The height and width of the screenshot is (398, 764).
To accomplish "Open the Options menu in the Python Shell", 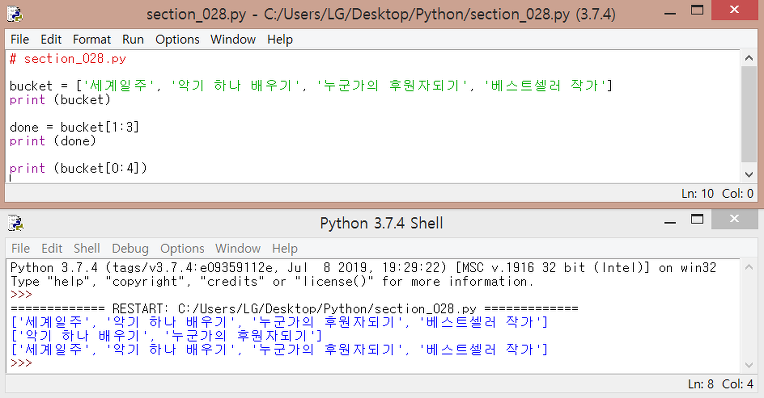I will pyautogui.click(x=182, y=248).
